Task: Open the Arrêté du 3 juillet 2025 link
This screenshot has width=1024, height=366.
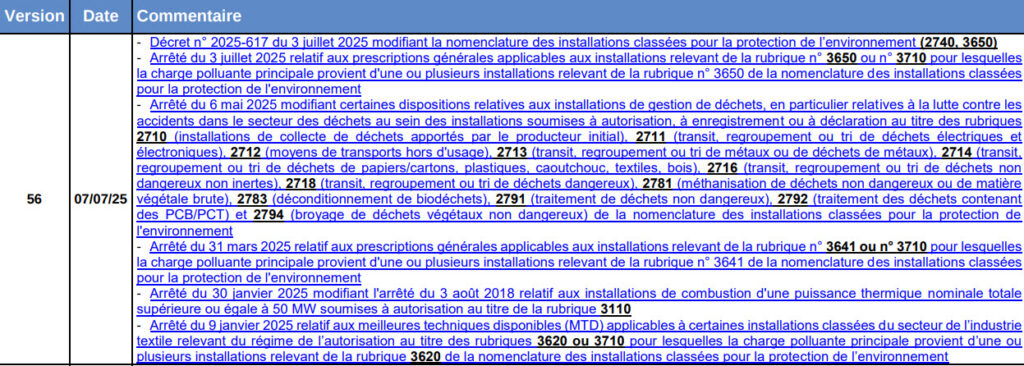Action: [x=579, y=73]
